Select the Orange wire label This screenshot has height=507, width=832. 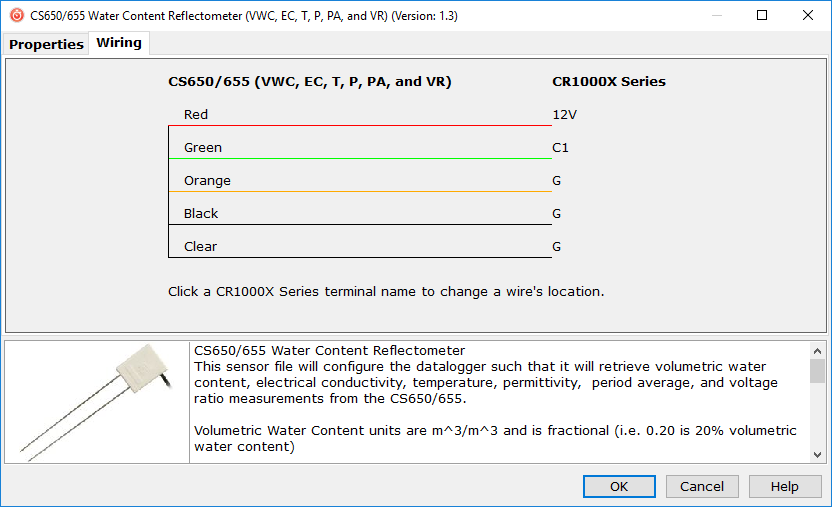click(x=207, y=180)
